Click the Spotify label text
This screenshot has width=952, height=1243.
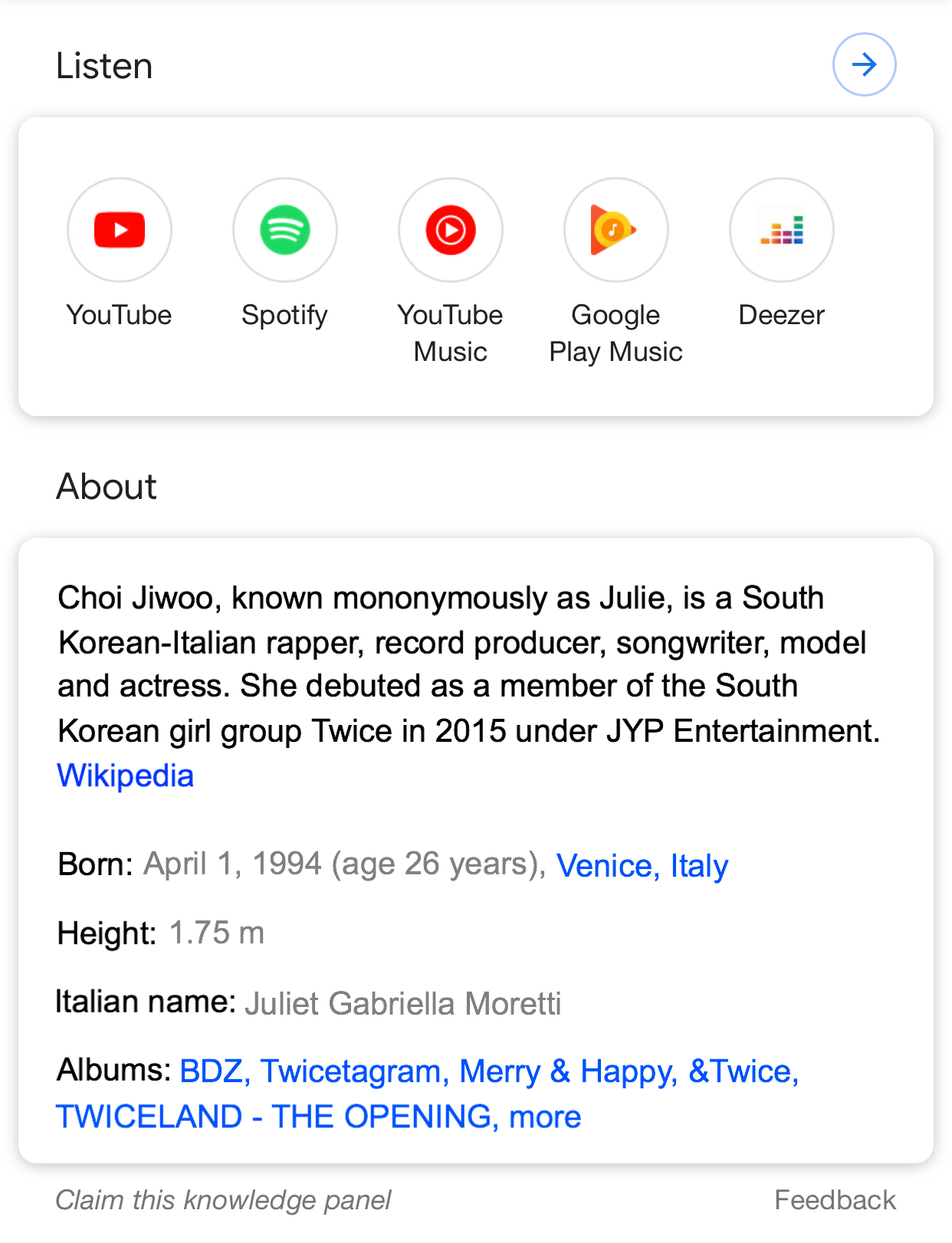[285, 316]
